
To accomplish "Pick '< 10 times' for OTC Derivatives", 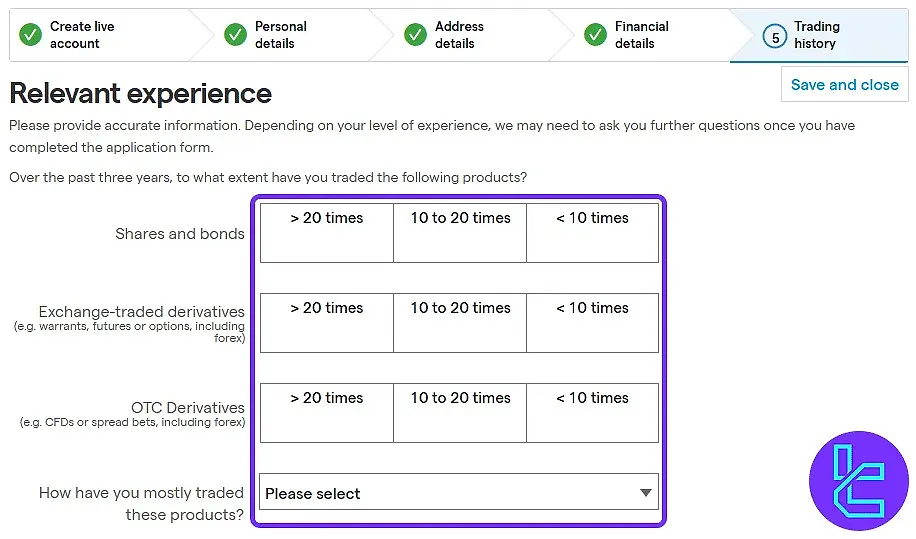I will tap(592, 413).
